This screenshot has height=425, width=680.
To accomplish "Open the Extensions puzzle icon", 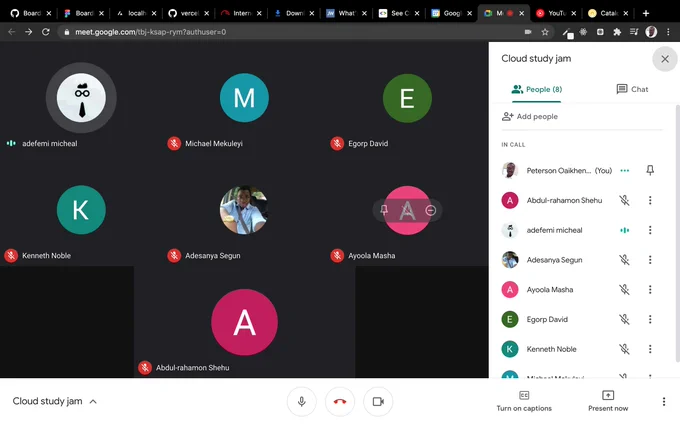I will (617, 32).
